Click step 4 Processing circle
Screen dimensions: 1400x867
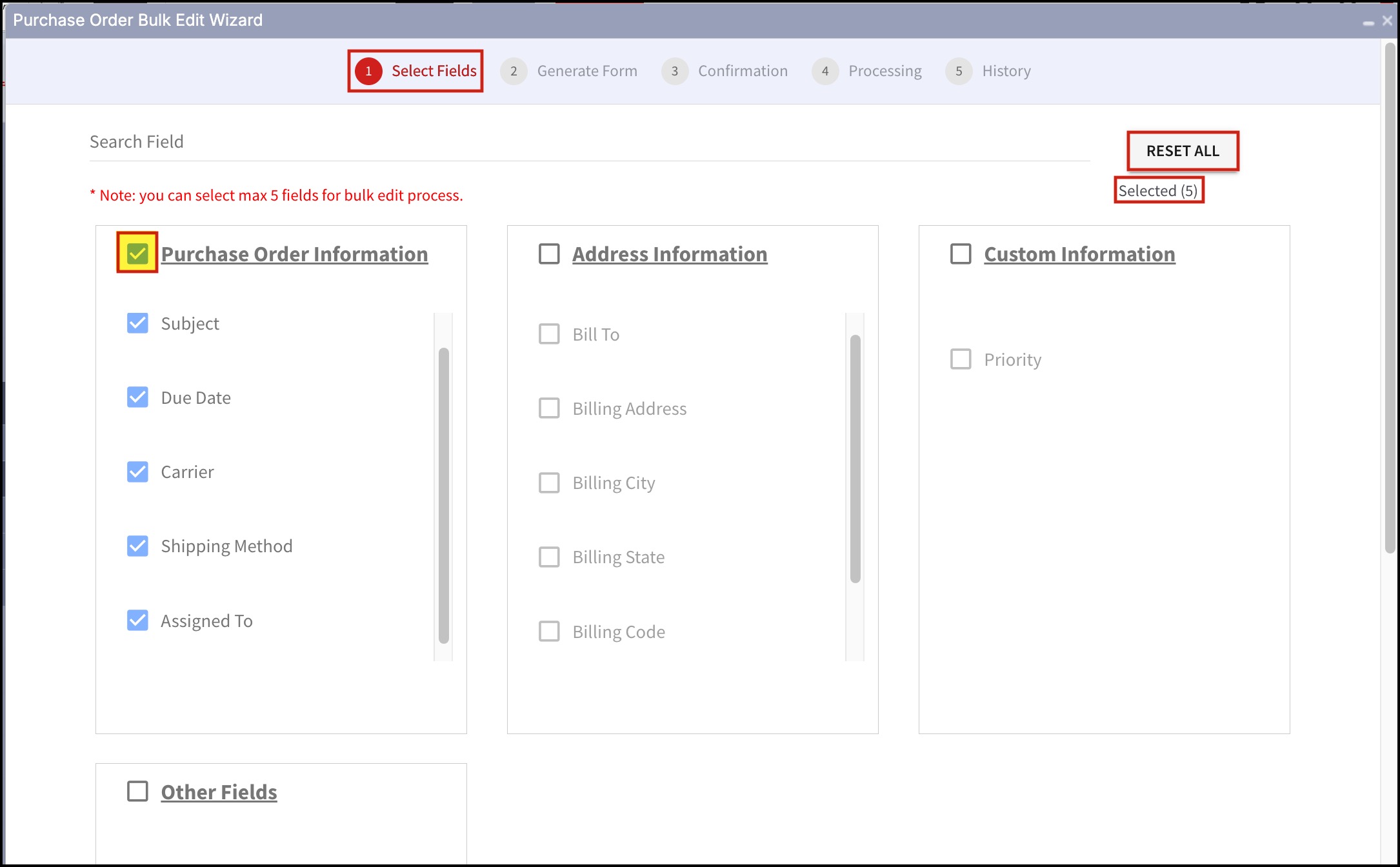(x=825, y=71)
